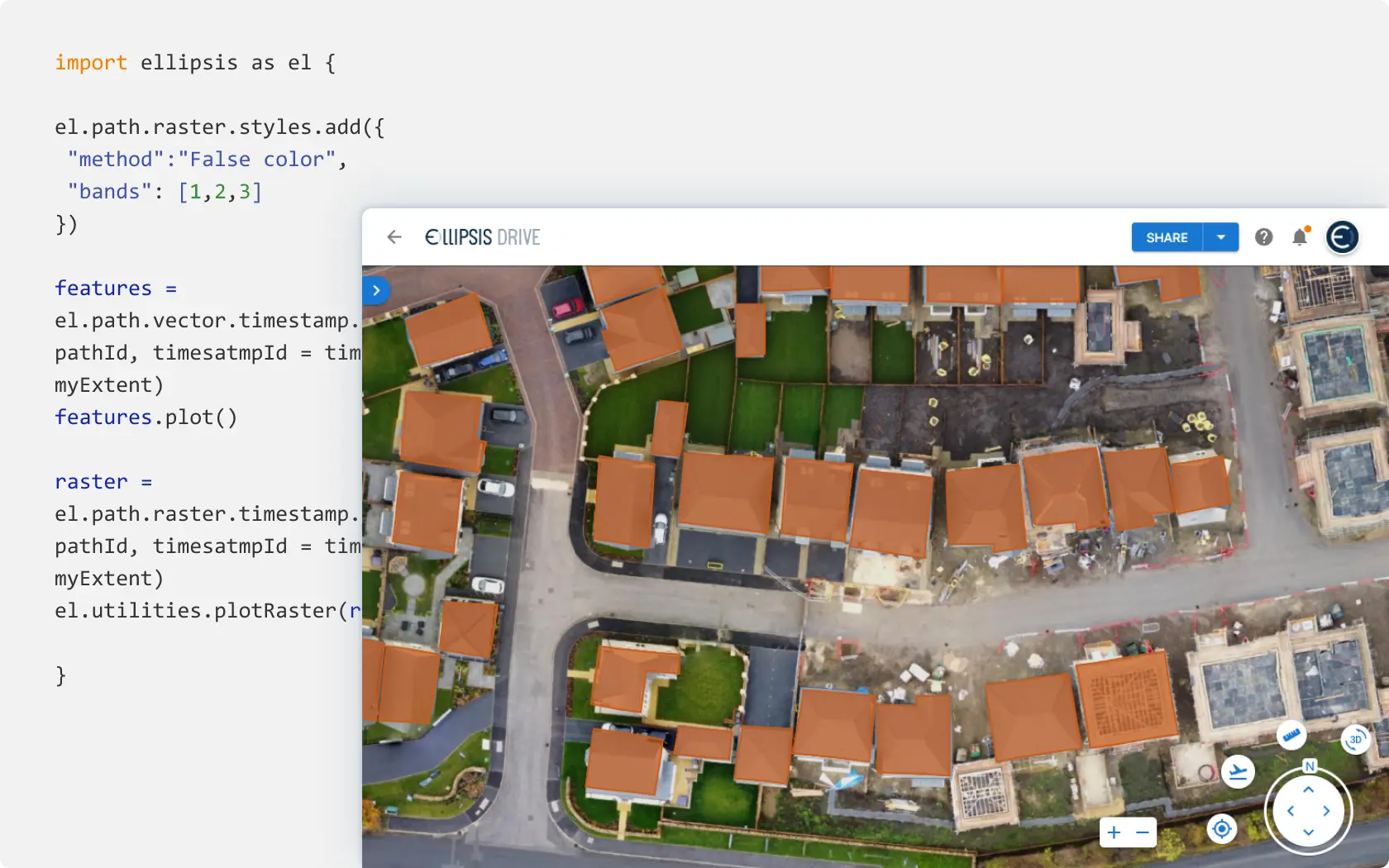This screenshot has width=1389, height=868.
Task: Pan map left with compass arrow
Action: 1290,811
